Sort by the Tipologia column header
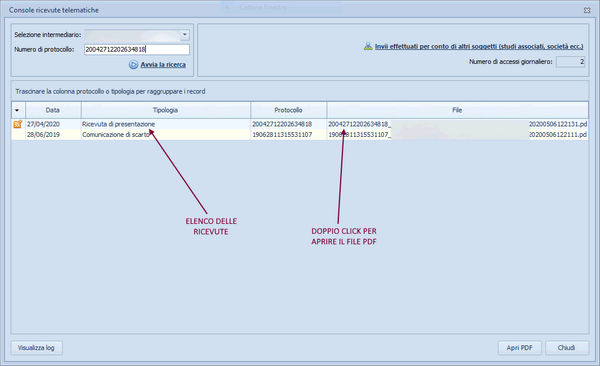The image size is (600, 366). click(166, 110)
